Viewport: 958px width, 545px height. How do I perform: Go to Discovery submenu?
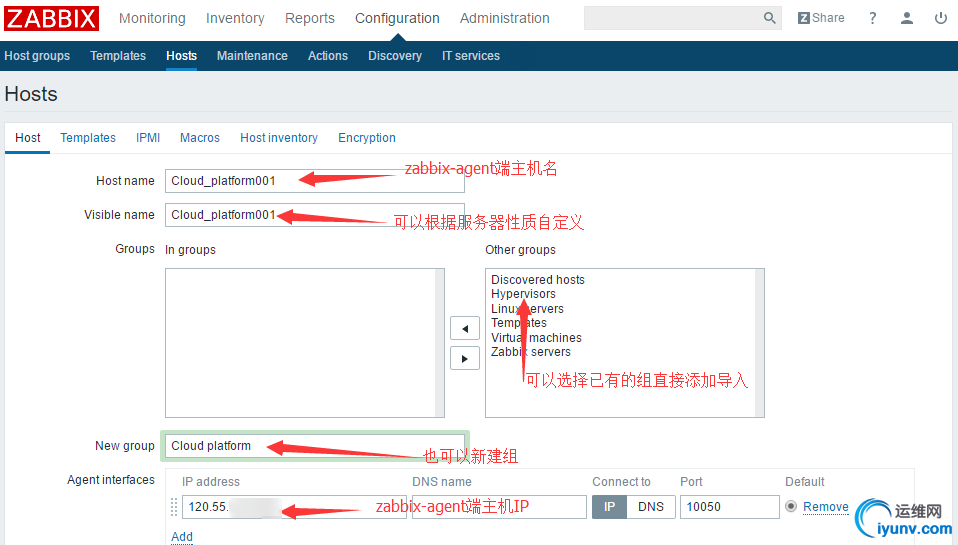click(x=395, y=56)
